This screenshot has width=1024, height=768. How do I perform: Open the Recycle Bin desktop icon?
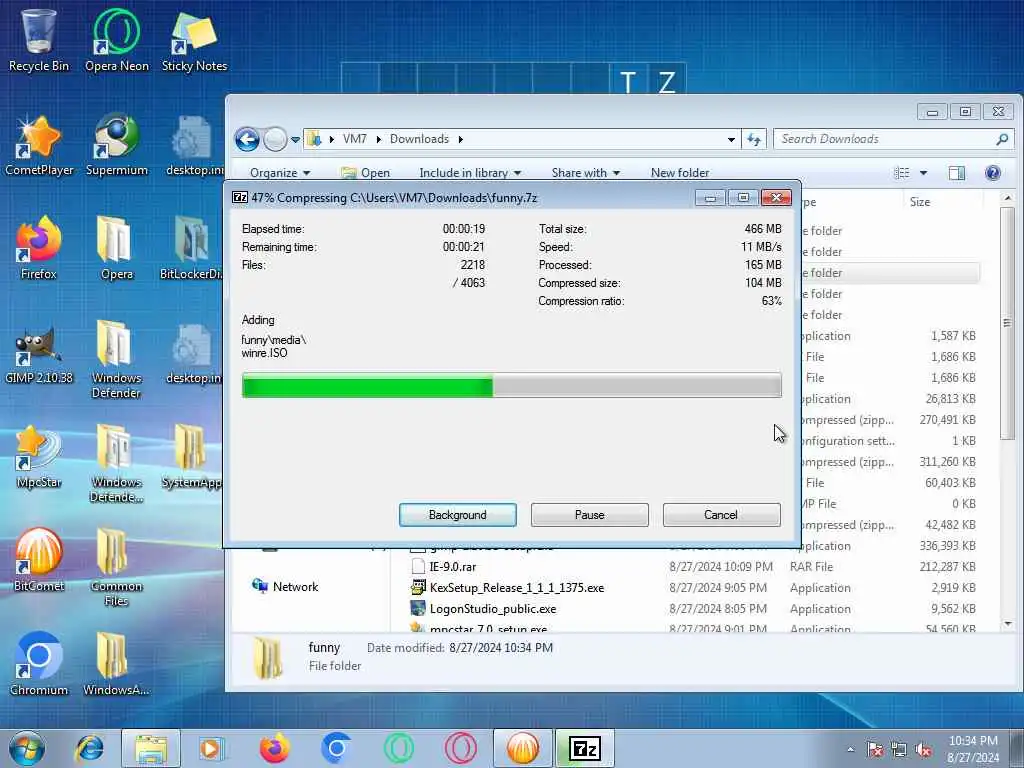click(39, 40)
